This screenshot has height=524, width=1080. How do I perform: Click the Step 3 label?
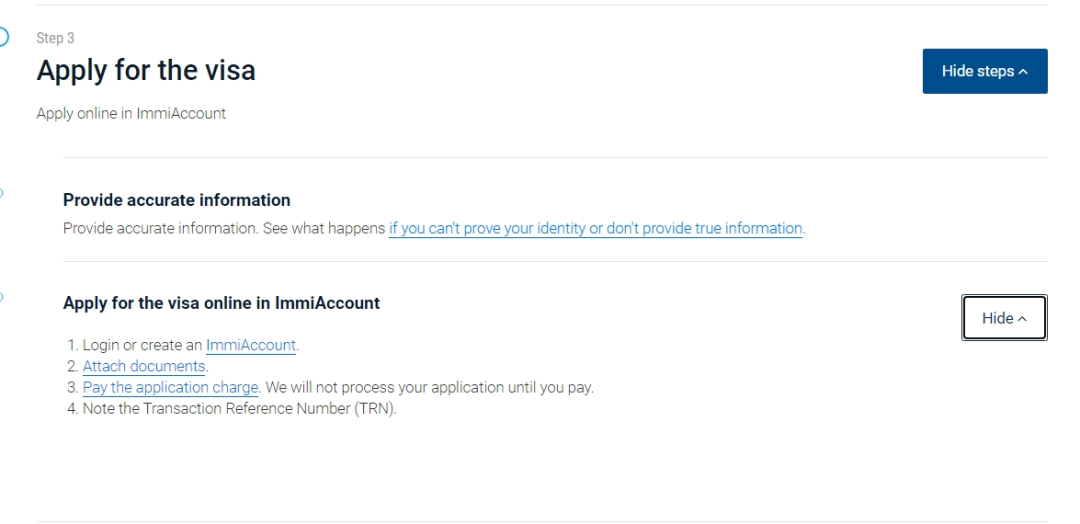55,38
